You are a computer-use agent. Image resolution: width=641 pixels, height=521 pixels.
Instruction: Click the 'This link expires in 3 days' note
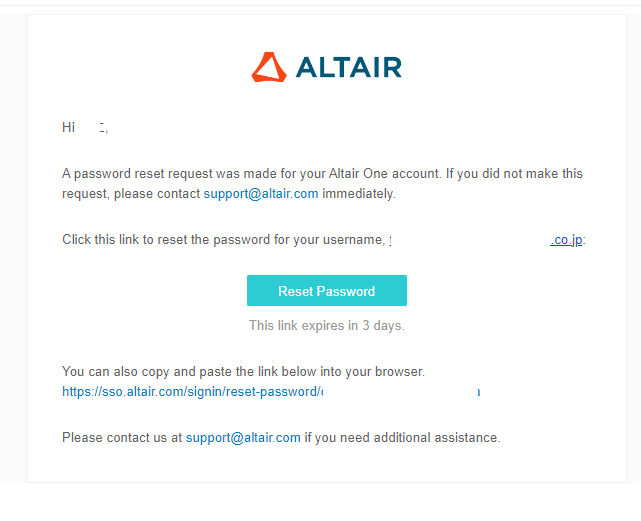coord(327,326)
